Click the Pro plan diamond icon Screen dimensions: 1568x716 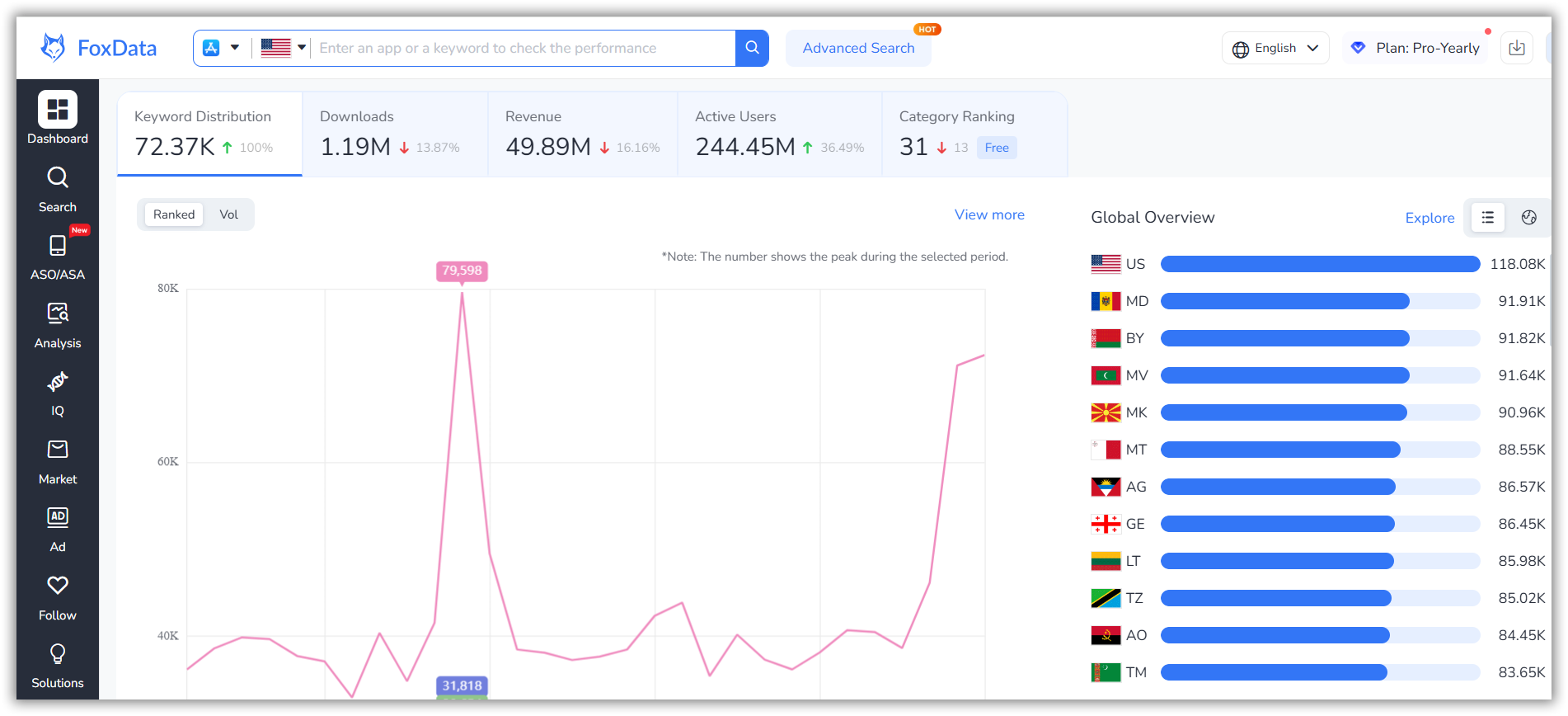click(x=1358, y=48)
